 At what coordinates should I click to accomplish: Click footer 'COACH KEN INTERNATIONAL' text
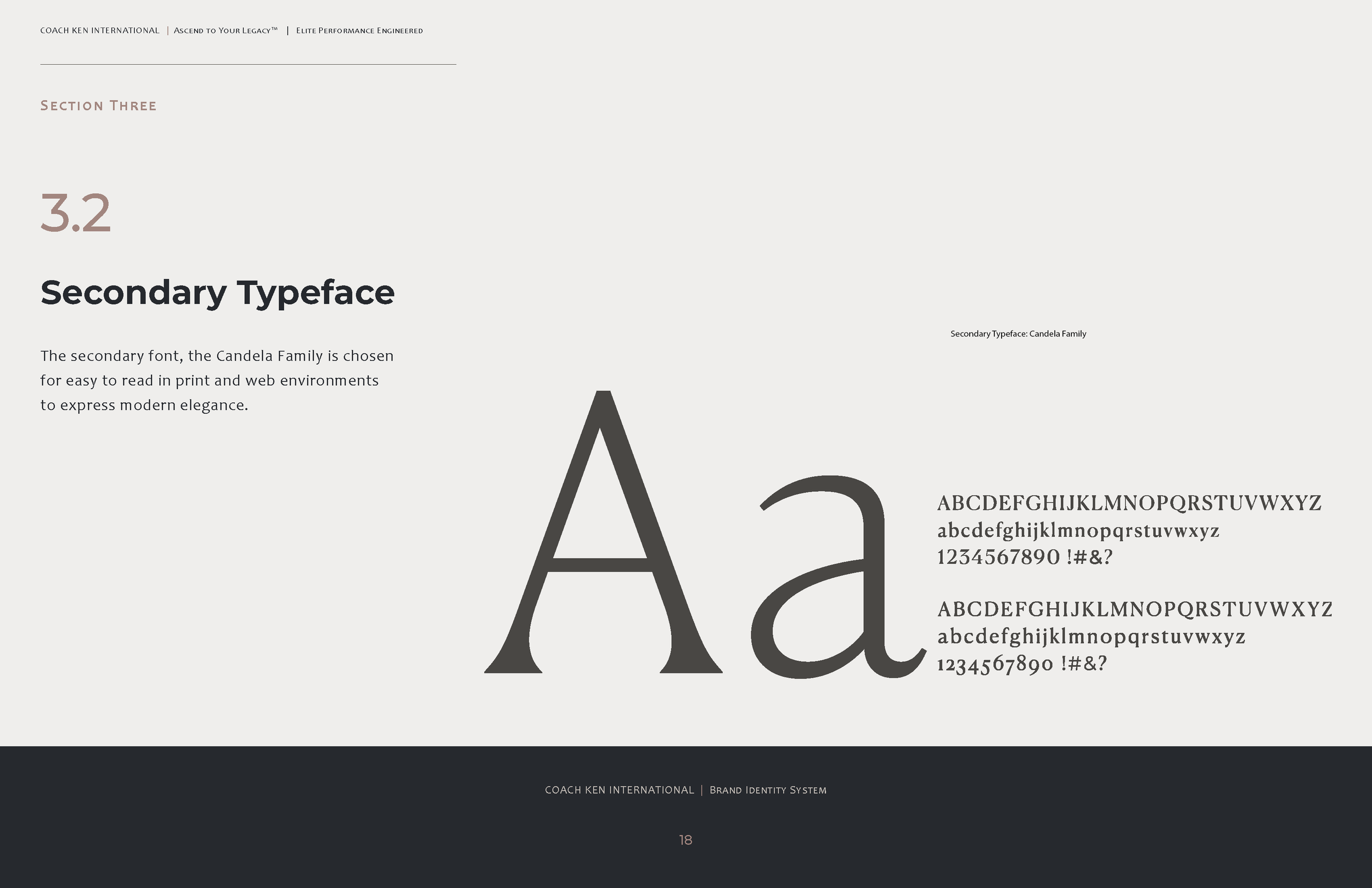[x=620, y=790]
